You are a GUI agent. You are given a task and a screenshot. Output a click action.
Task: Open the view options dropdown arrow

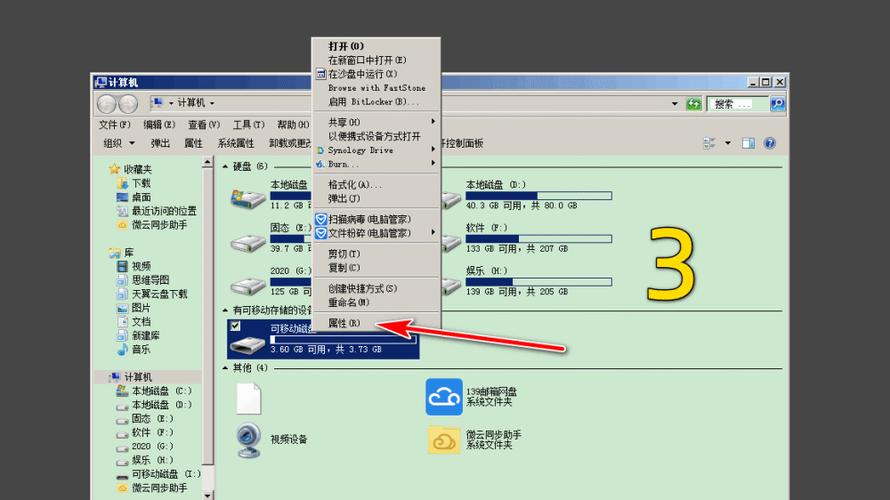728,143
